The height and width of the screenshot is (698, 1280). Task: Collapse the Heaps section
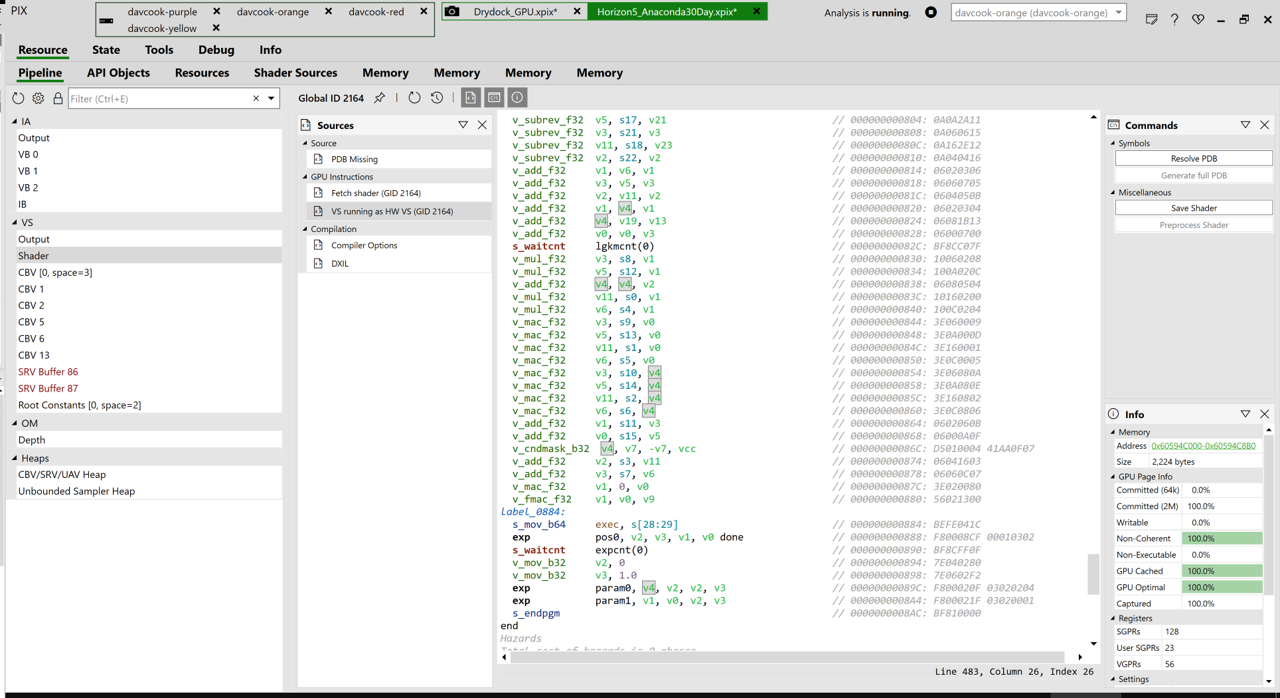click(15, 459)
